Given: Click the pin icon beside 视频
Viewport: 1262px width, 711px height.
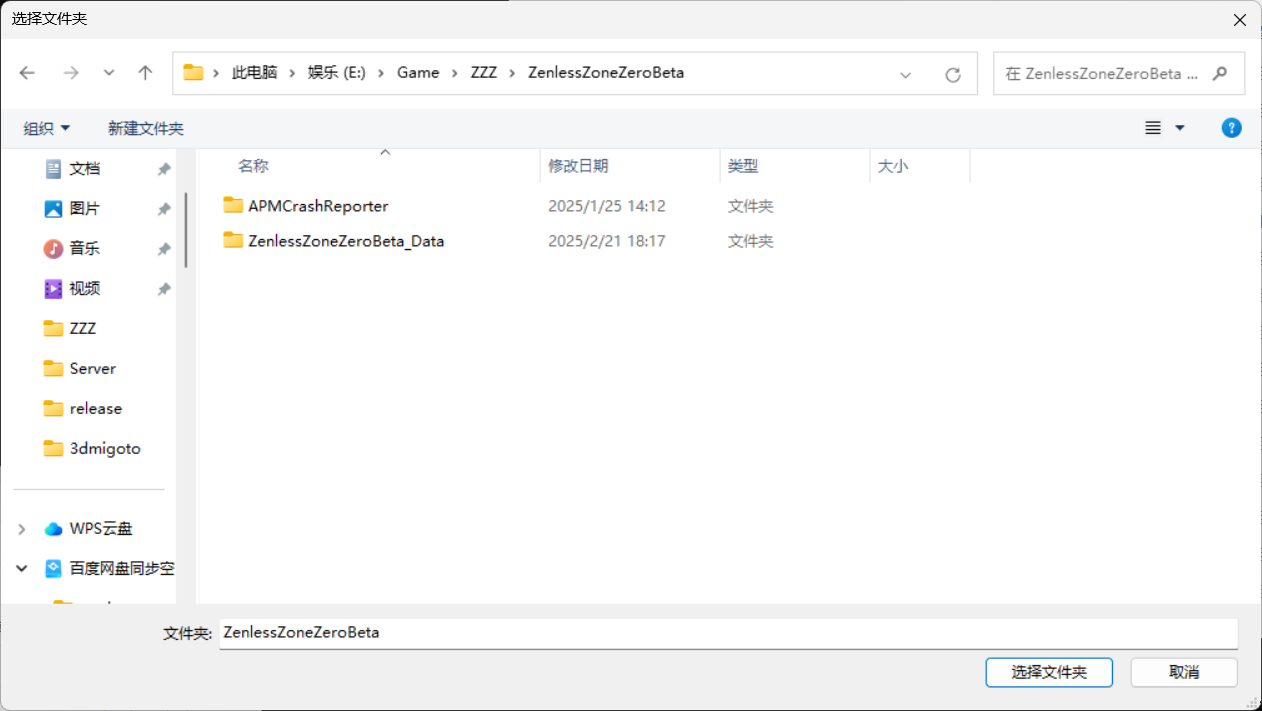Looking at the screenshot, I should click(x=164, y=289).
